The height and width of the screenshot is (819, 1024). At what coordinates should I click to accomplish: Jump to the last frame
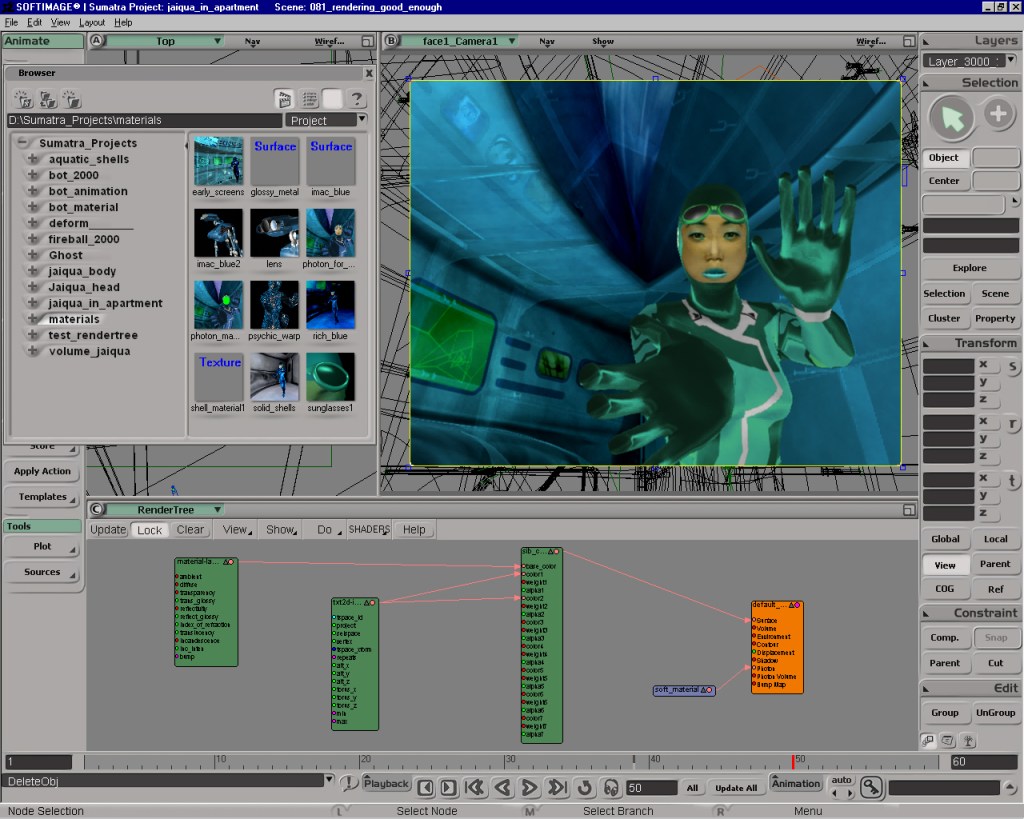[558, 788]
